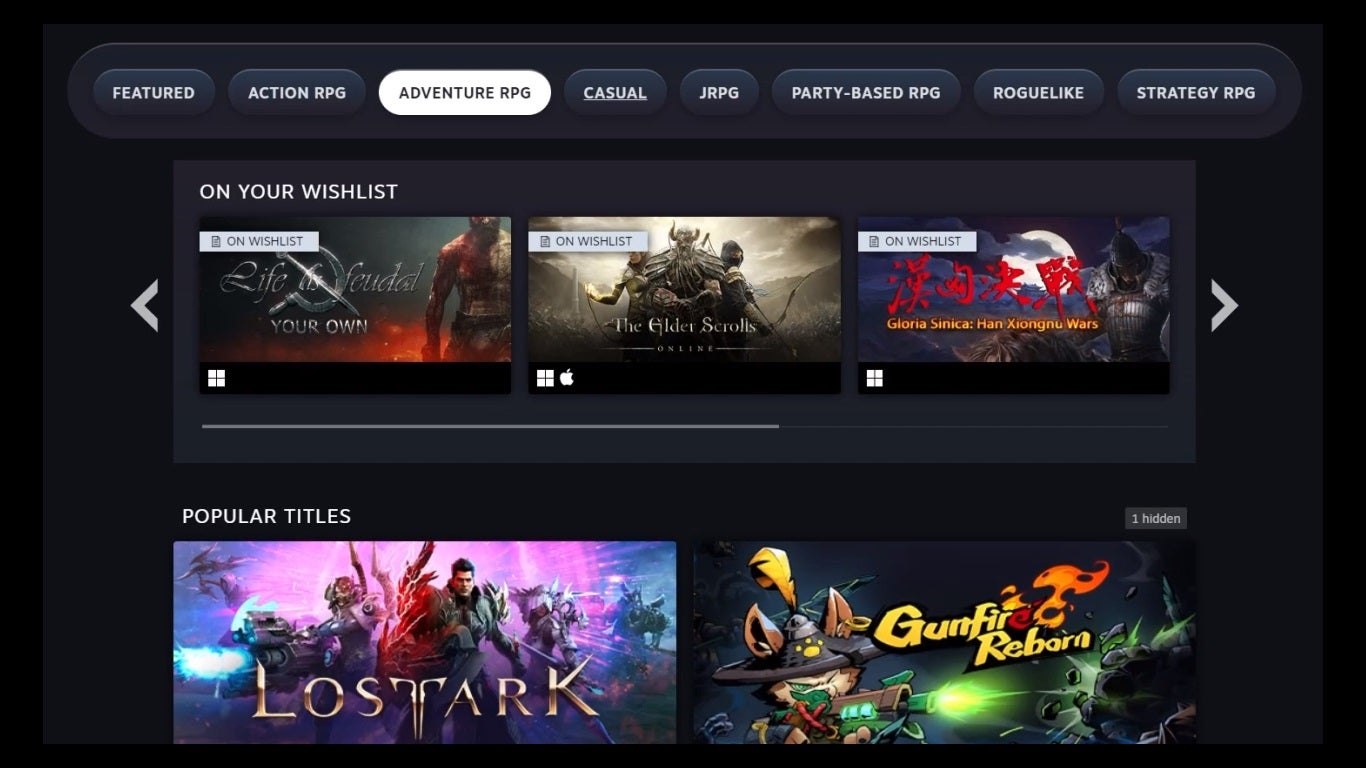Open the Casual category tab
This screenshot has width=1366, height=768.
[x=615, y=93]
